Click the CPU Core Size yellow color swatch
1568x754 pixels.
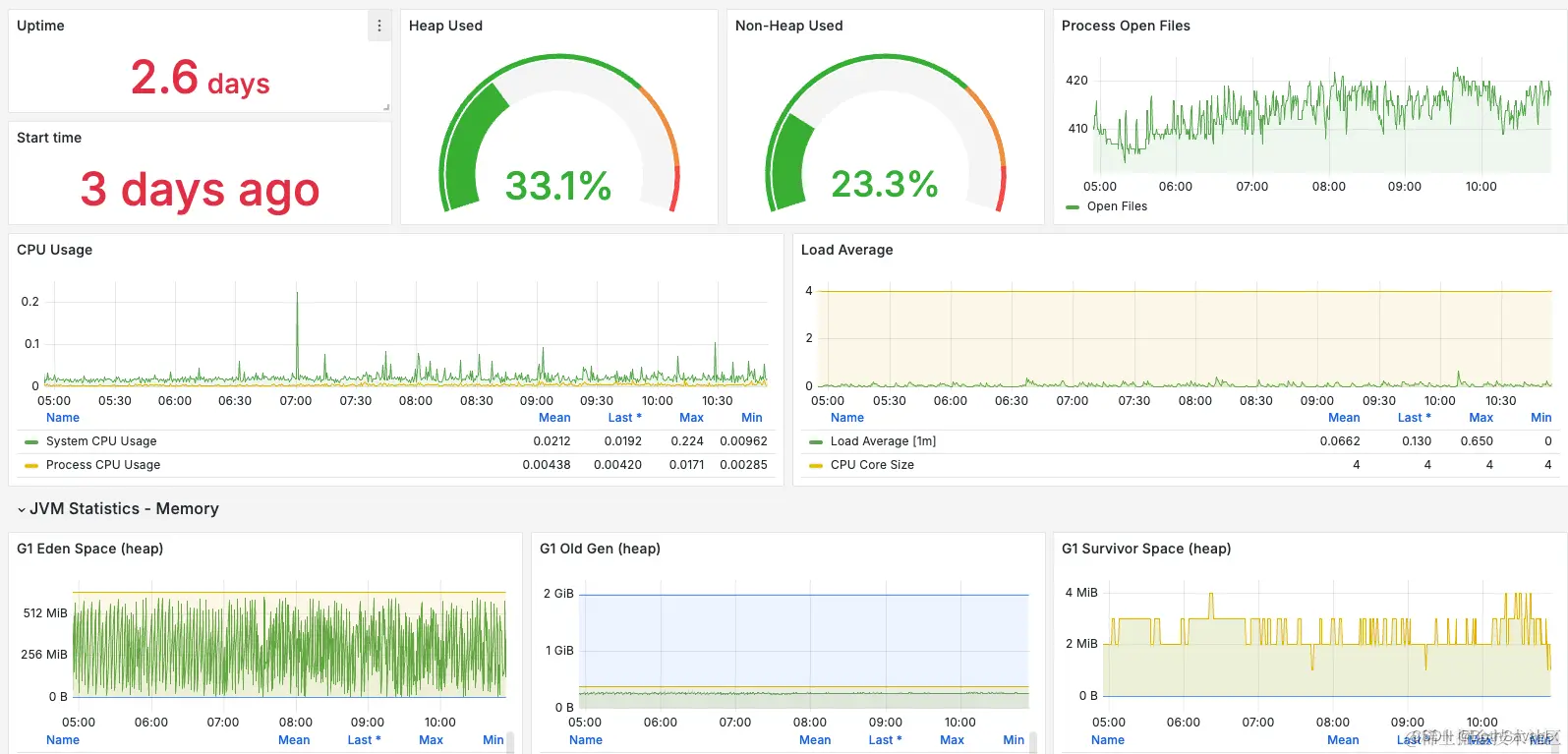tap(816, 466)
